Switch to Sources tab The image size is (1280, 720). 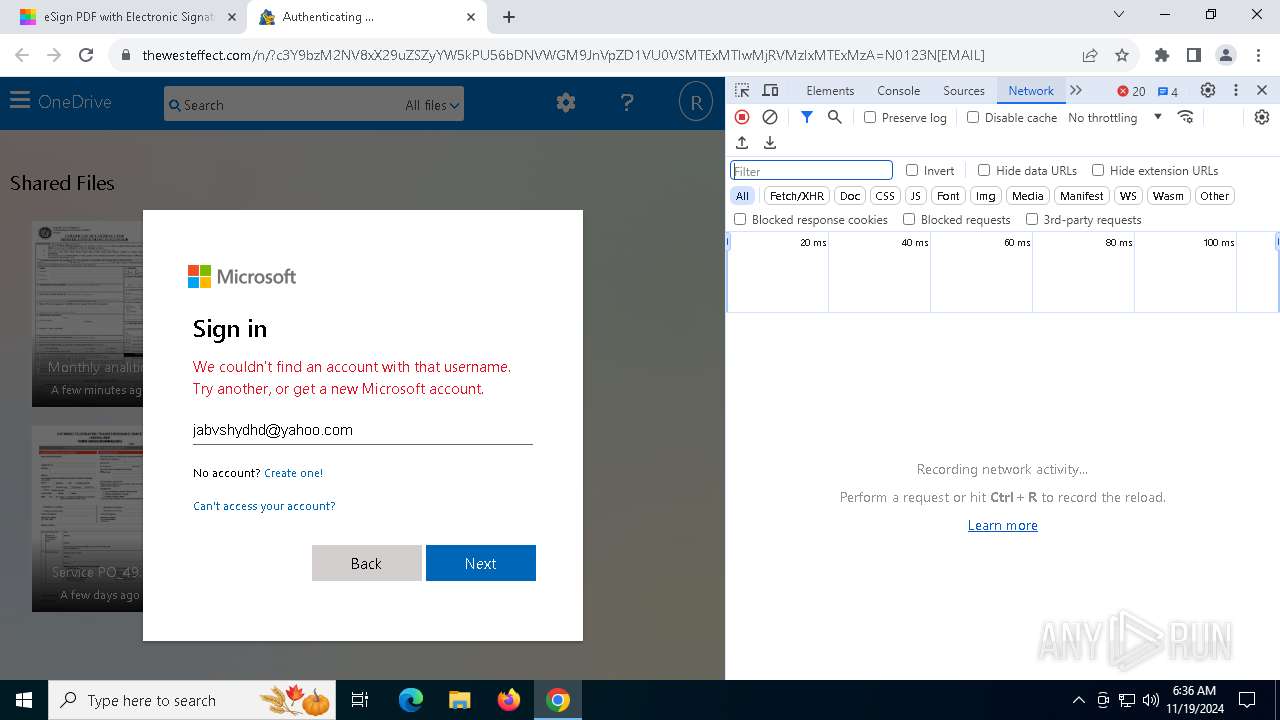(964, 90)
